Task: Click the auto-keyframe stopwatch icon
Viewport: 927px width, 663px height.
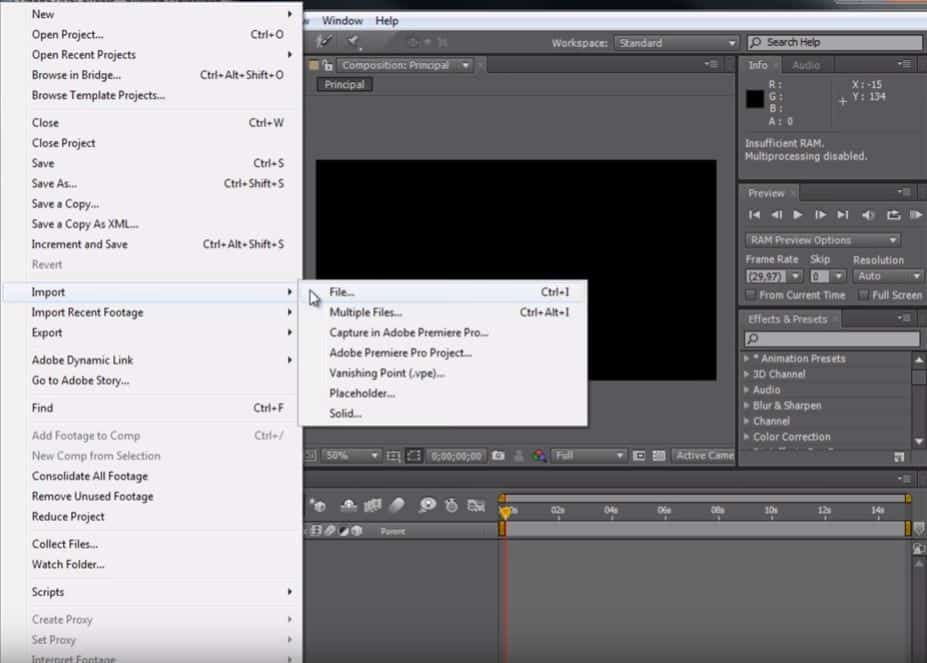Action: click(451, 506)
